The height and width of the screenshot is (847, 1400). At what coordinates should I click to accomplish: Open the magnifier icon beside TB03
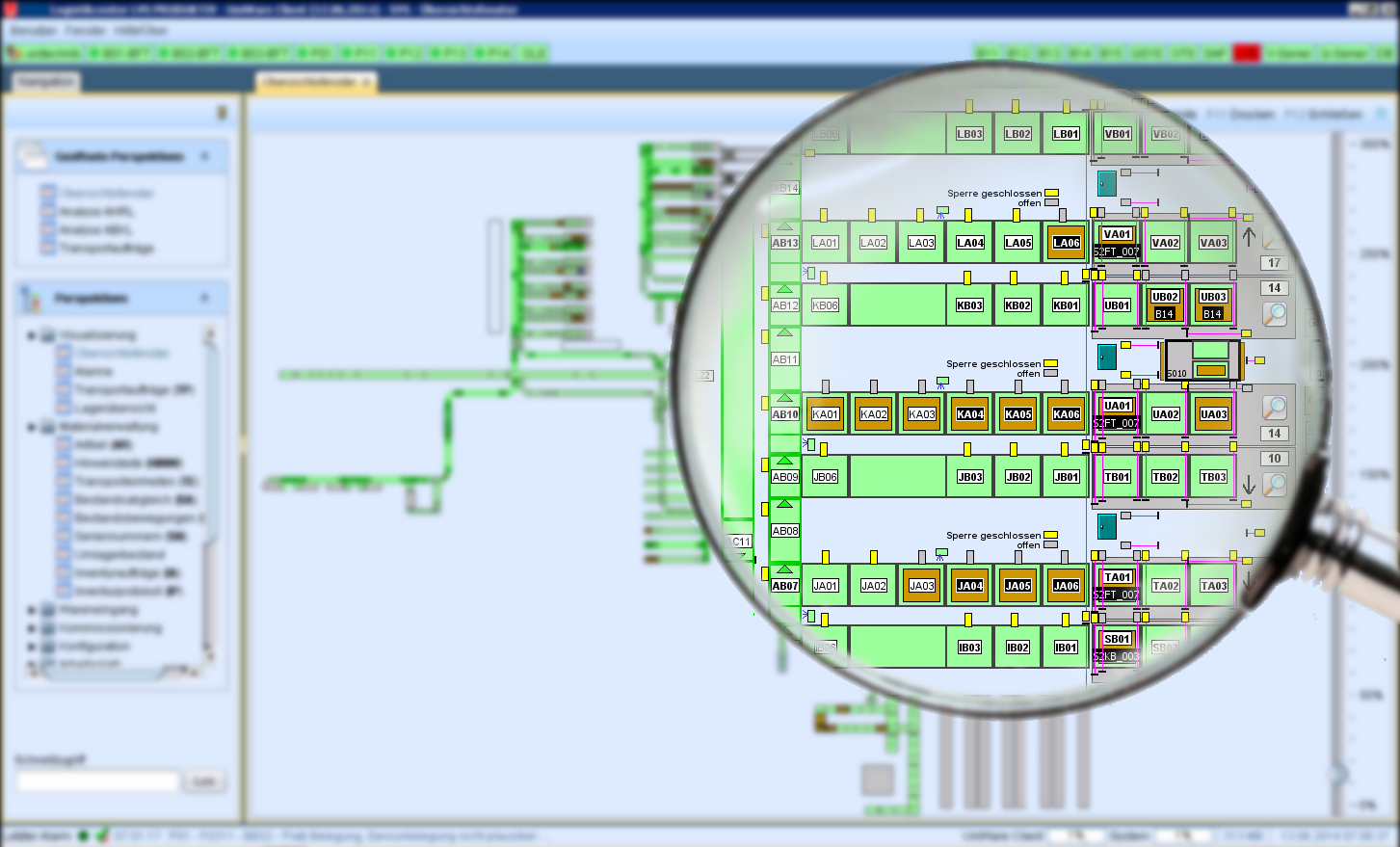1274,484
